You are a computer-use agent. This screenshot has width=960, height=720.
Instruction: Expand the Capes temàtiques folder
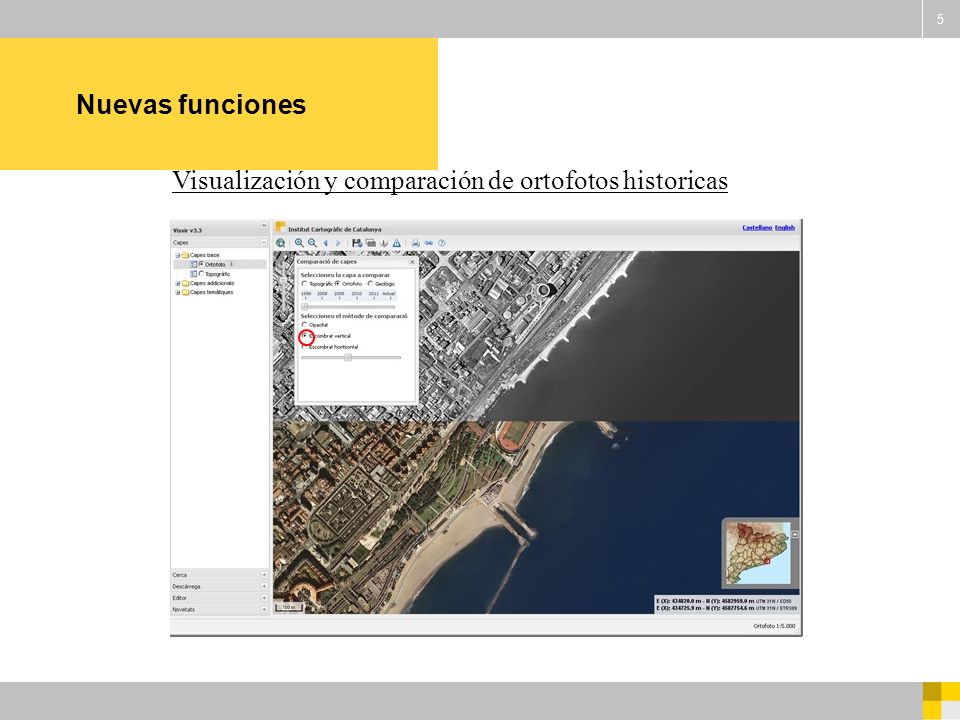[178, 293]
